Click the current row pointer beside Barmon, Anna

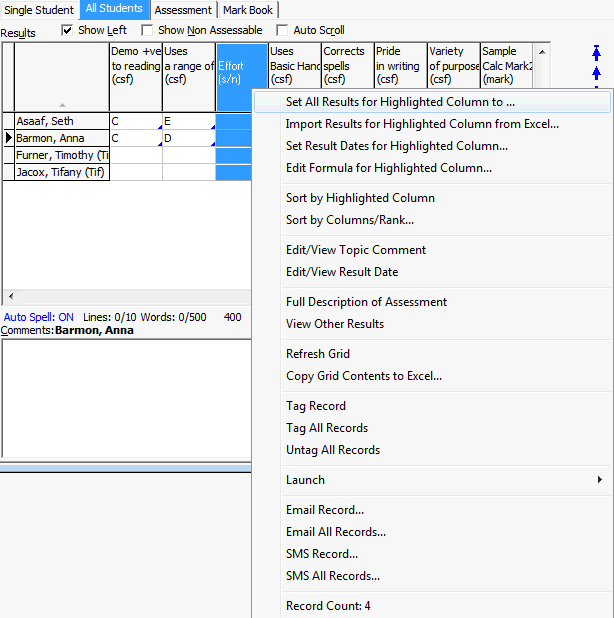pos(9,138)
